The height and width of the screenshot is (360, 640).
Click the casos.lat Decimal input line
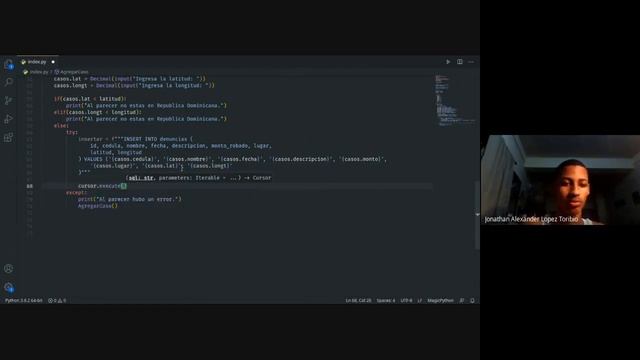tap(130, 79)
